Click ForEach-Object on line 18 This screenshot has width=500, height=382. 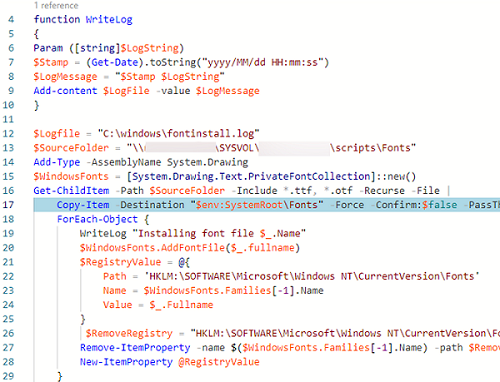point(97,219)
